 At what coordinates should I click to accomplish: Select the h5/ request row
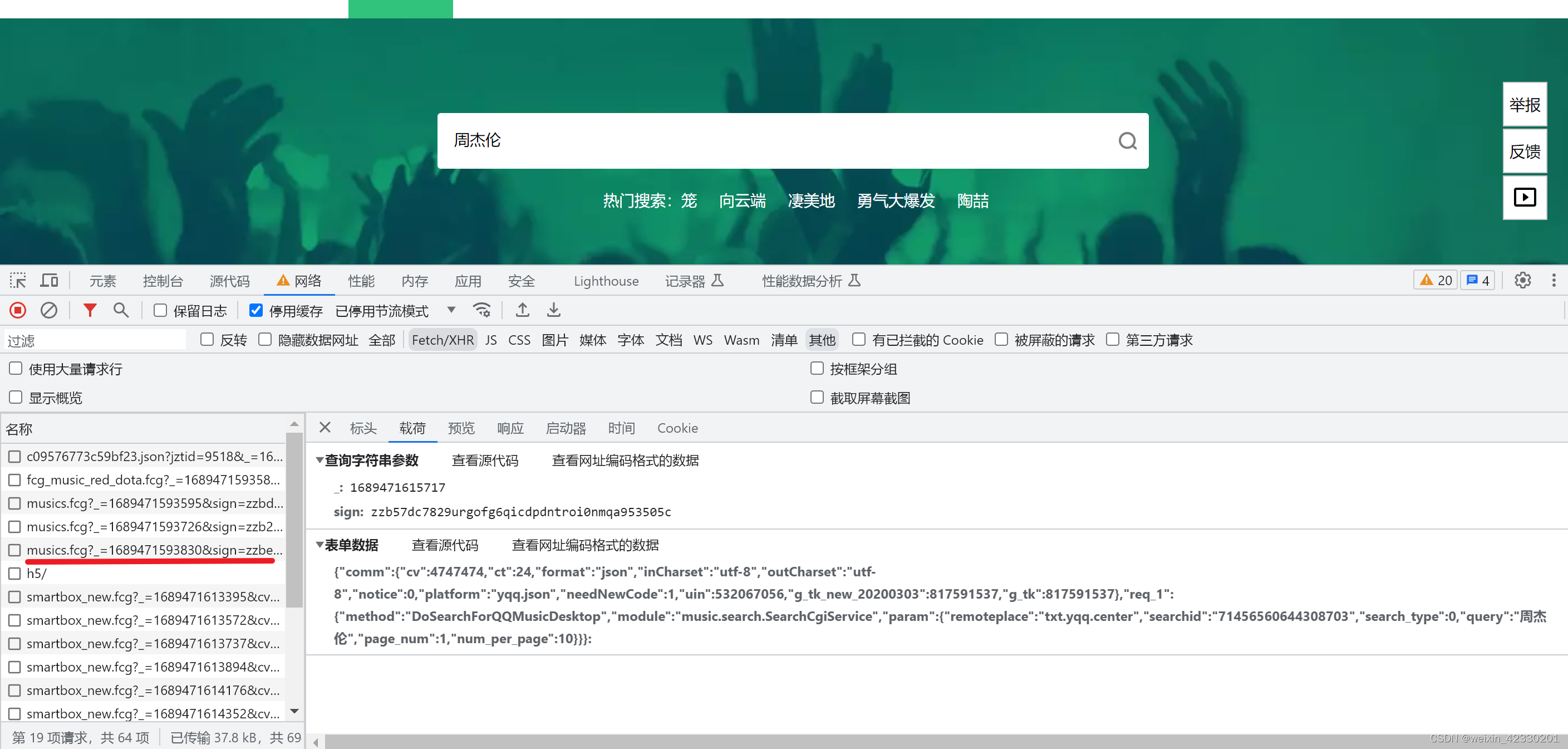pyautogui.click(x=144, y=573)
